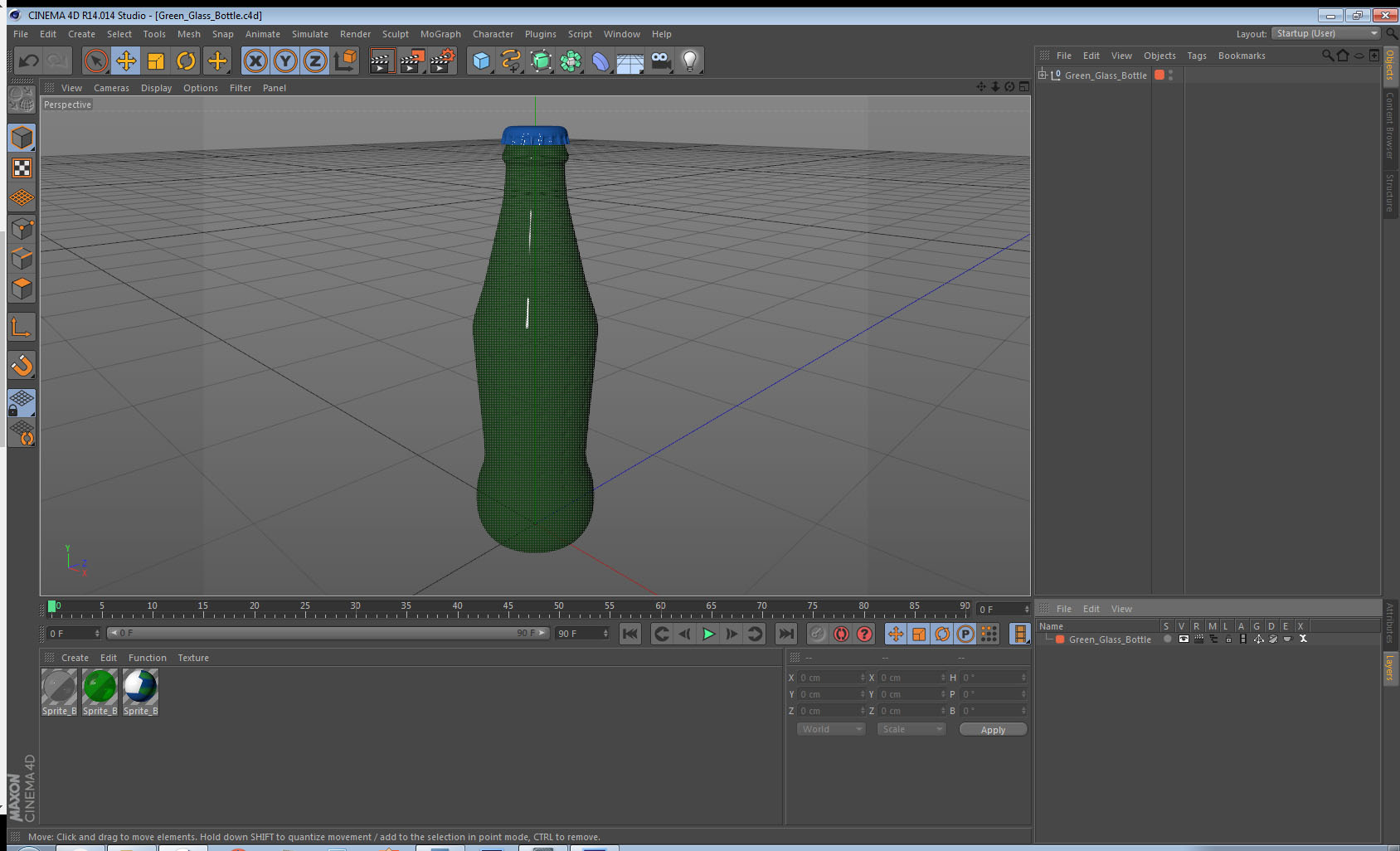This screenshot has height=851, width=1400.
Task: Select Edges mode in left sidebar
Action: (x=22, y=258)
